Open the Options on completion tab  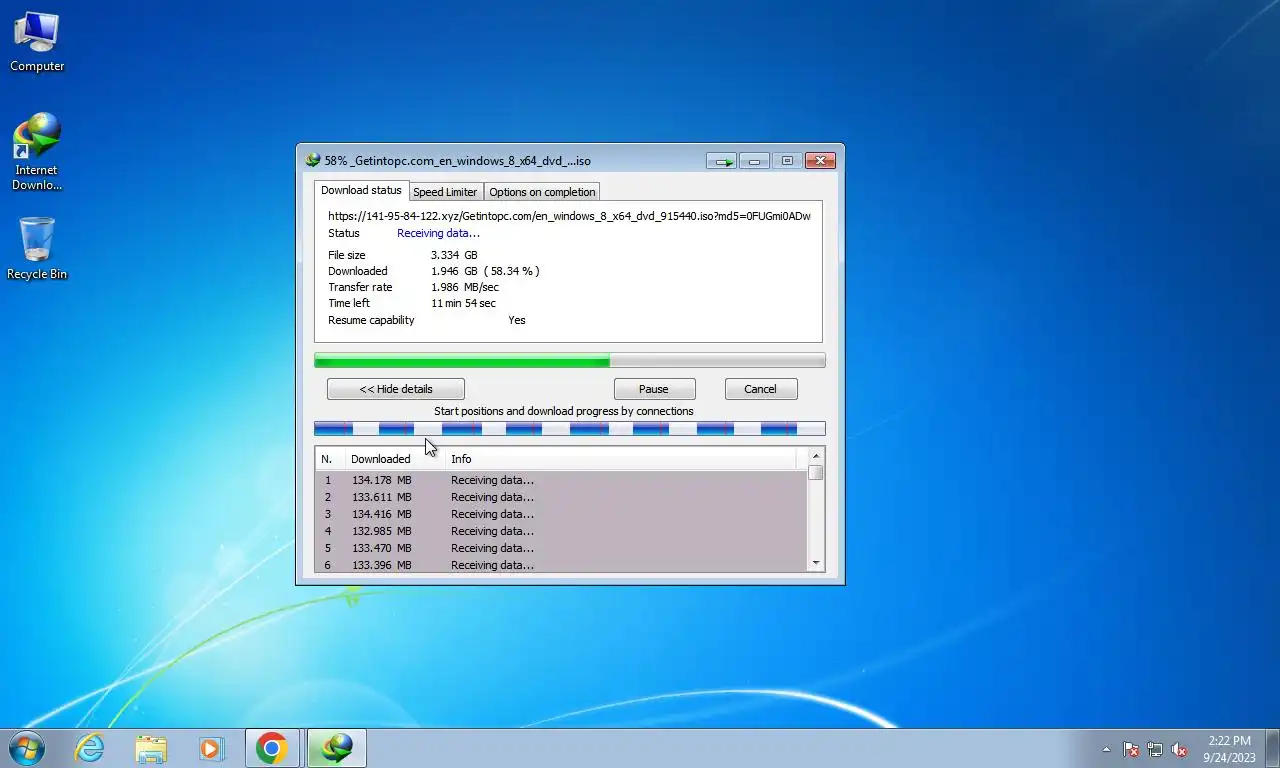pos(542,192)
